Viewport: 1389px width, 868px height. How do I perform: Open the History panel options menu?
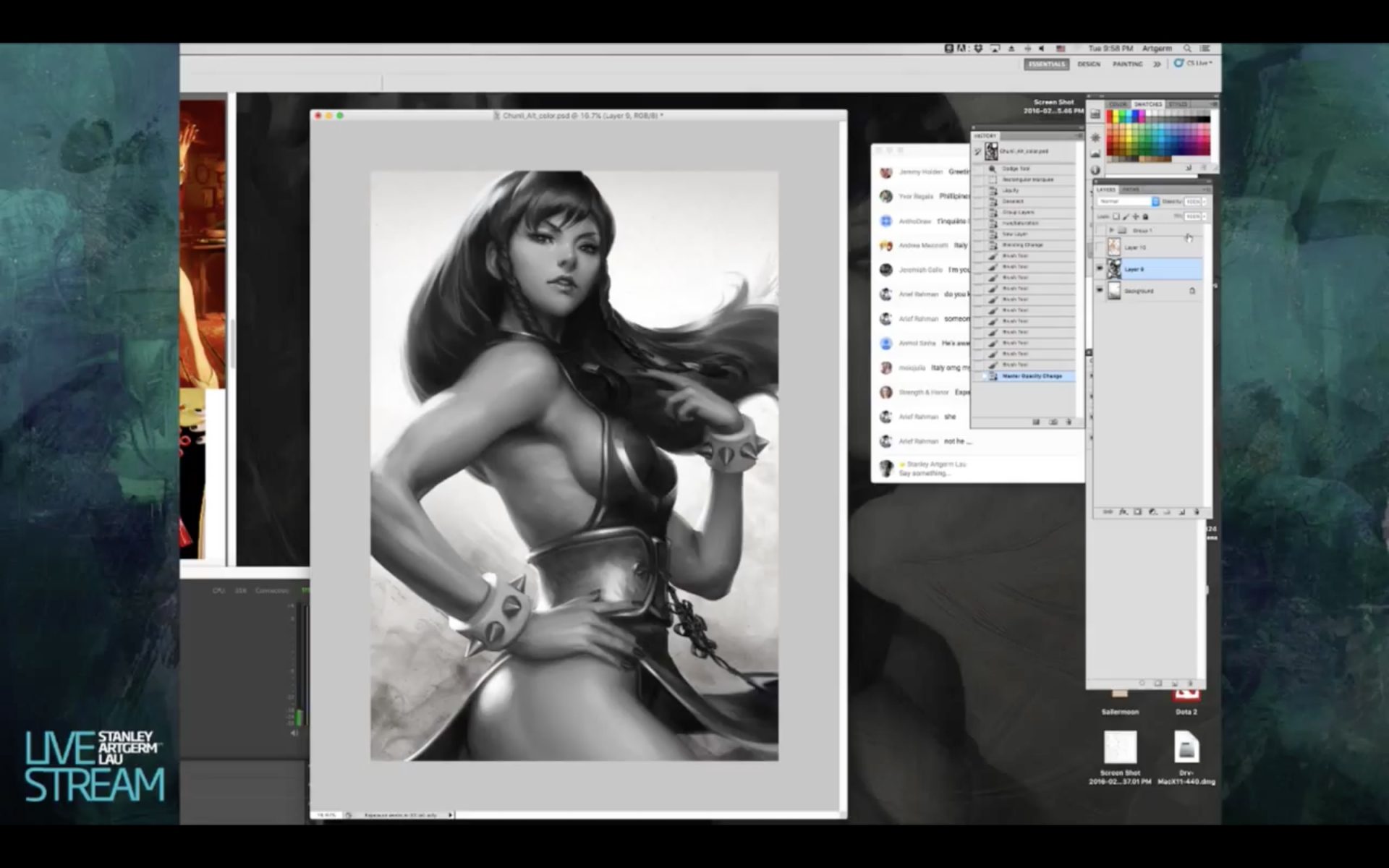[1079, 136]
